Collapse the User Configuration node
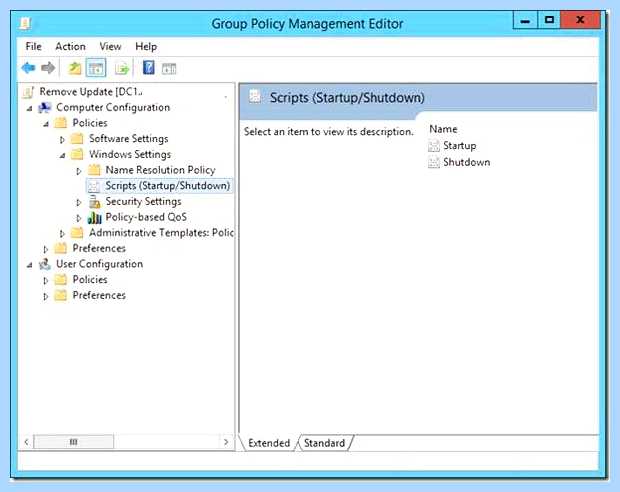This screenshot has width=620, height=492. coord(29,265)
